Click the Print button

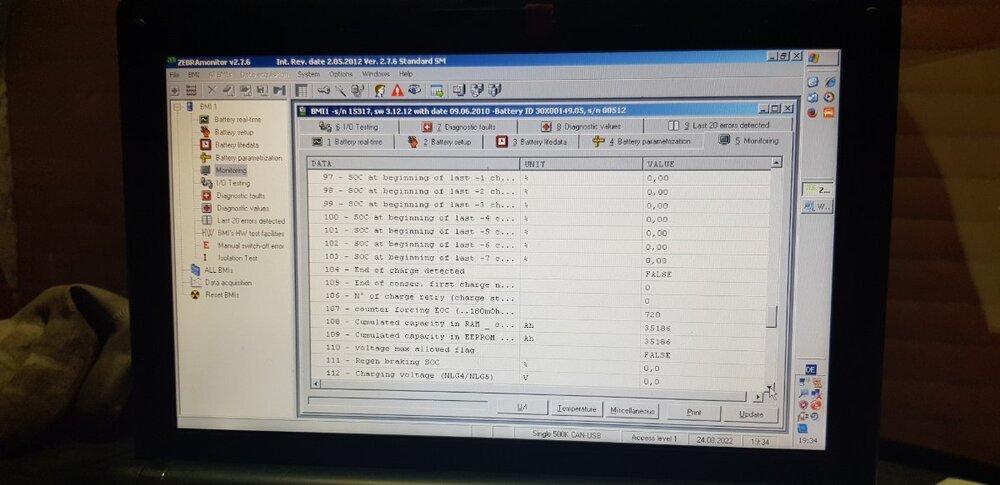pyautogui.click(x=694, y=413)
